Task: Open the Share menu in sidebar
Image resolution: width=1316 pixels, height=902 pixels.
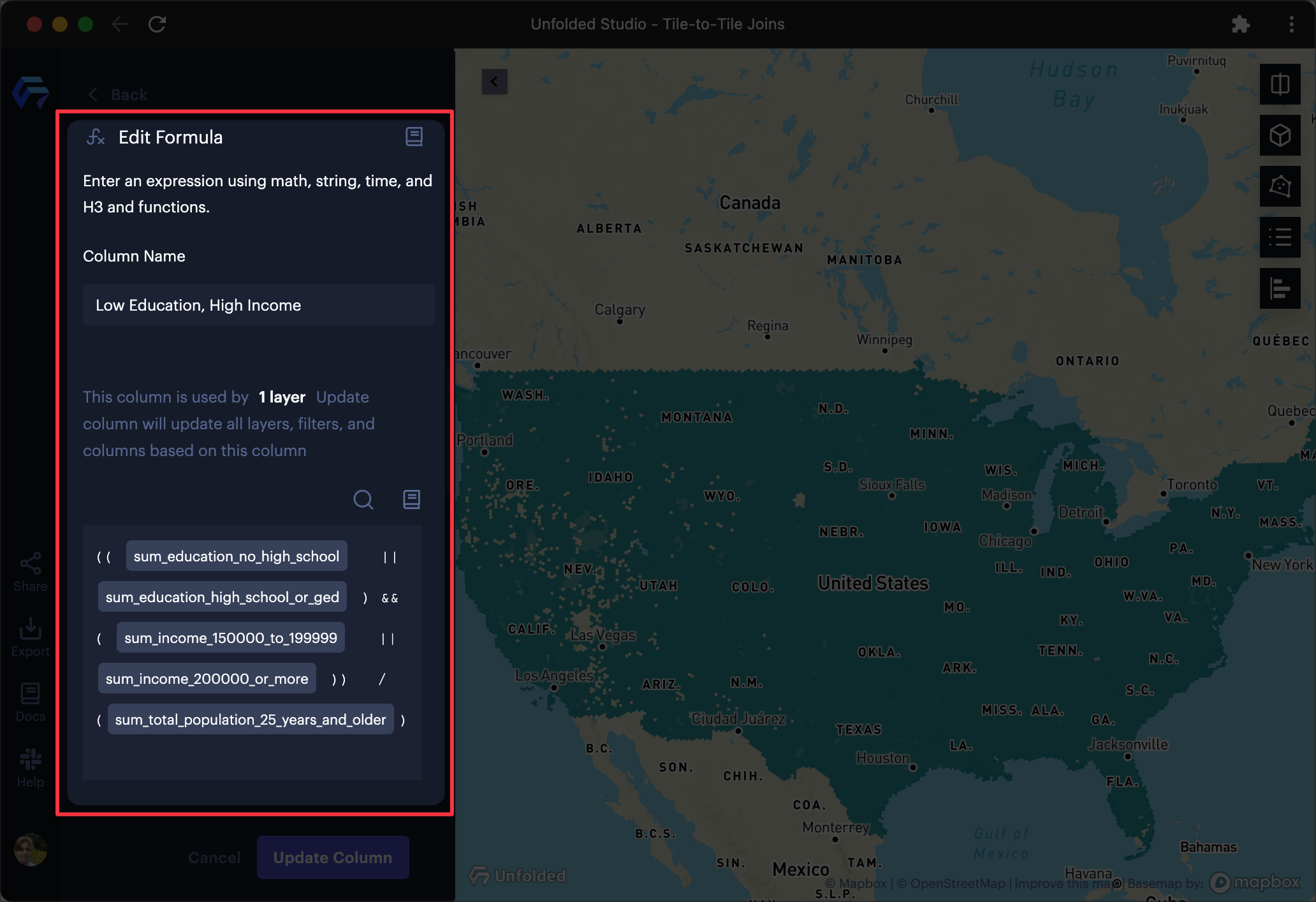Action: coord(30,572)
